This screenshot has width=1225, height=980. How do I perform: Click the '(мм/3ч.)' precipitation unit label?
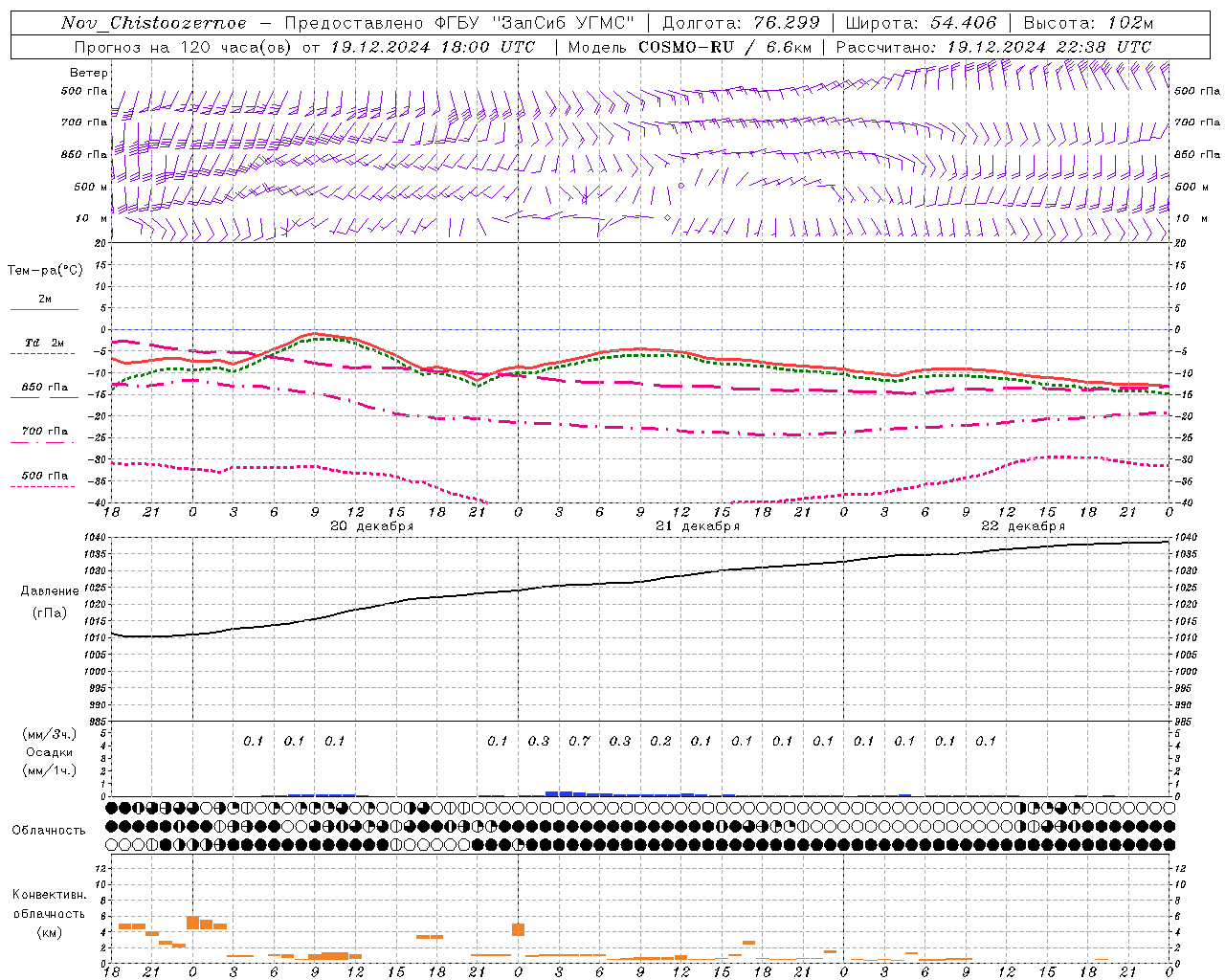[50, 734]
